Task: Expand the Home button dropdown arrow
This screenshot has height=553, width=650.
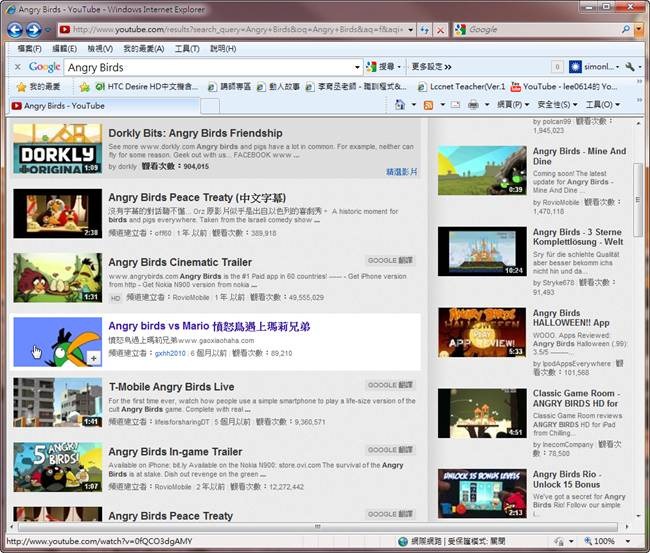Action: pyautogui.click(x=413, y=104)
